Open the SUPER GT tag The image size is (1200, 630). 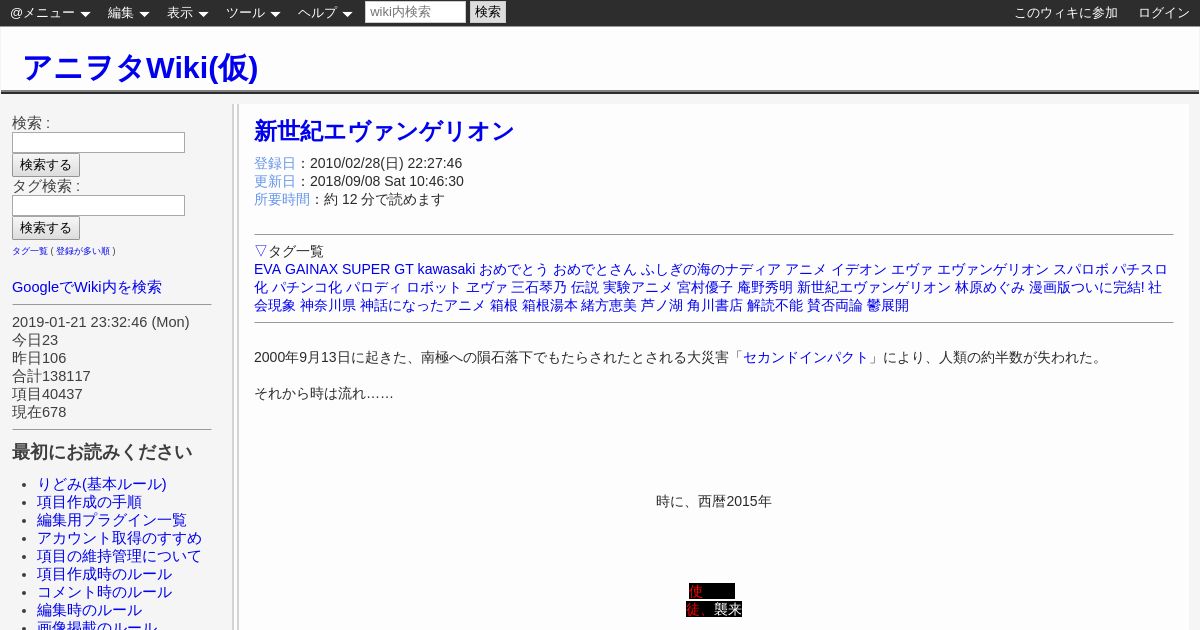pos(377,270)
